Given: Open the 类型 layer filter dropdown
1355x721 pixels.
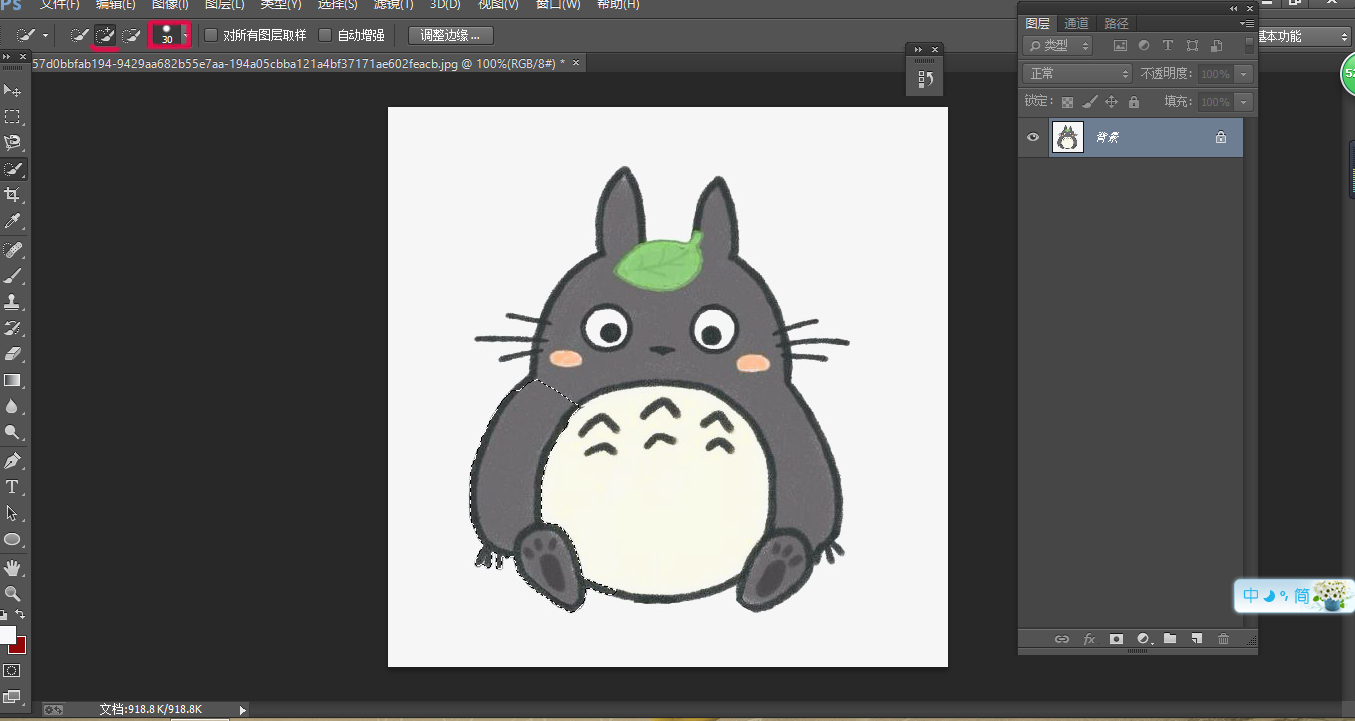Looking at the screenshot, I should pyautogui.click(x=1058, y=46).
